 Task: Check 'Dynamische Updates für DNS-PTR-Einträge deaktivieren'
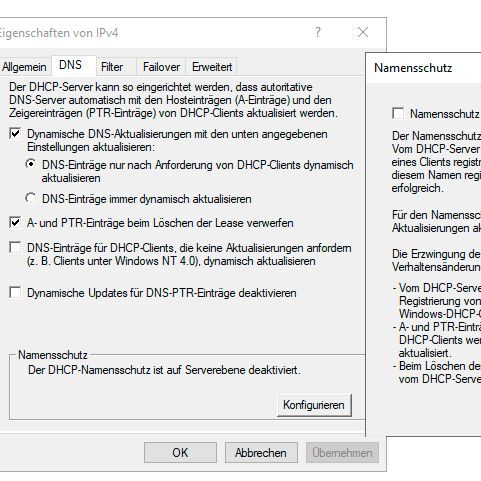[x=15, y=293]
